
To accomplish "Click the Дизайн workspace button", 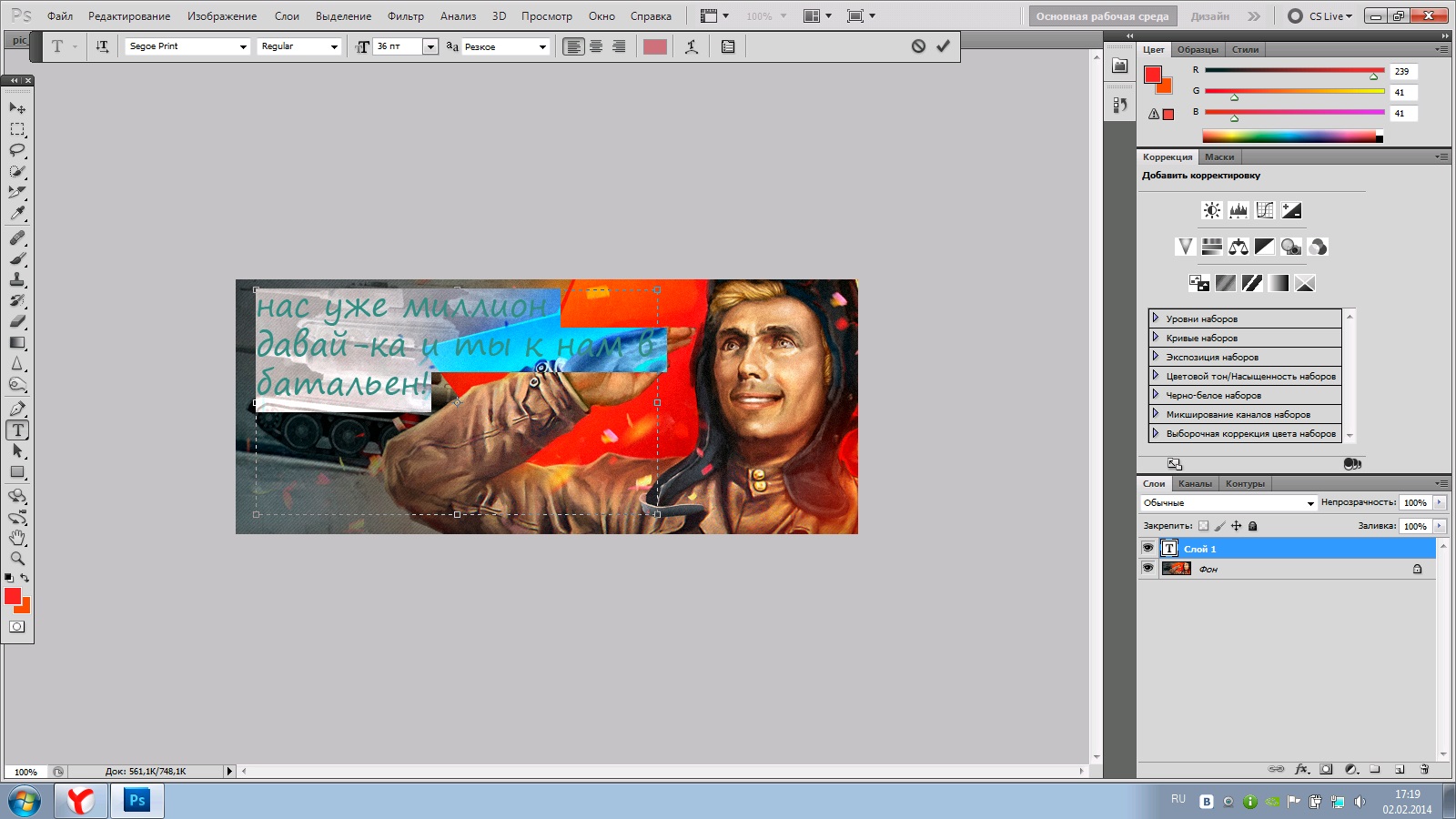I will 1209,16.
